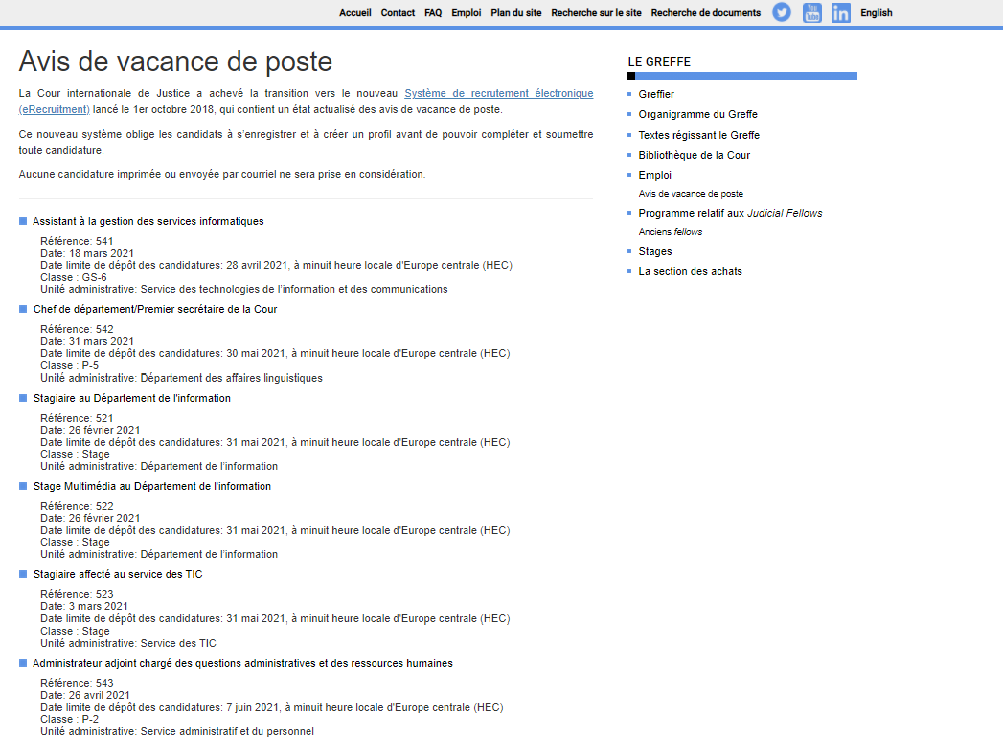Click the text Référence: 521
The width and height of the screenshot is (1003, 747).
coord(77,418)
